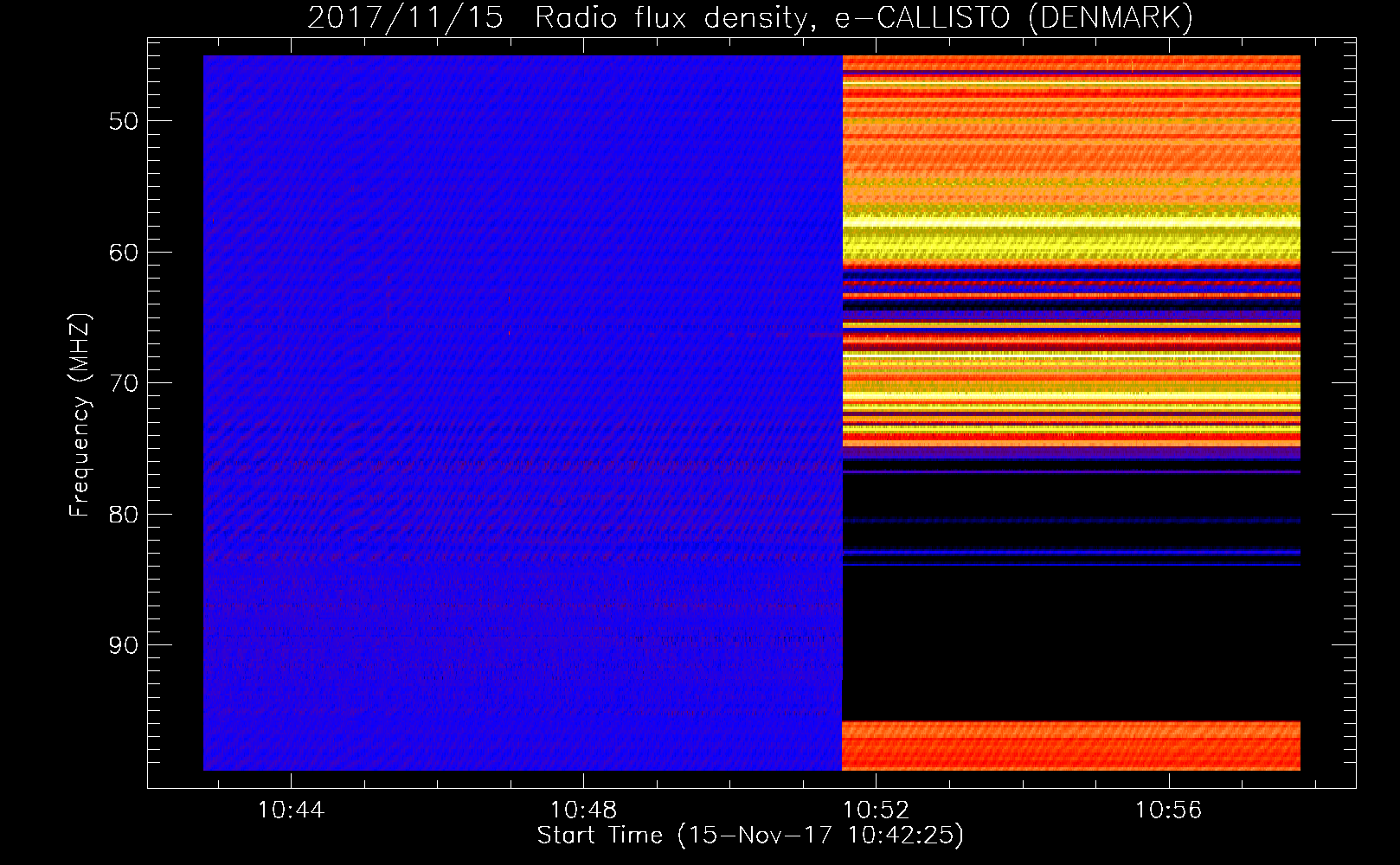The height and width of the screenshot is (865, 1400).
Task: Click the '70' frequency tick label
Action: pos(123,383)
